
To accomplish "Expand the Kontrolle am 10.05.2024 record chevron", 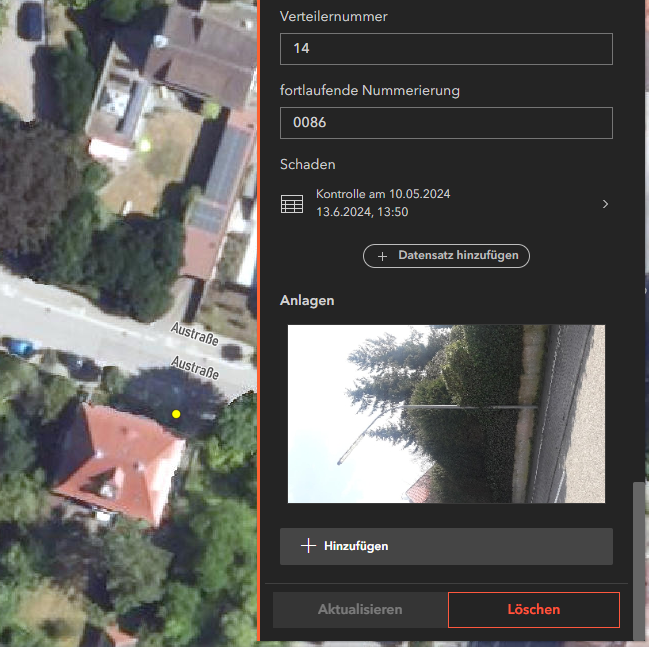I will pos(605,204).
